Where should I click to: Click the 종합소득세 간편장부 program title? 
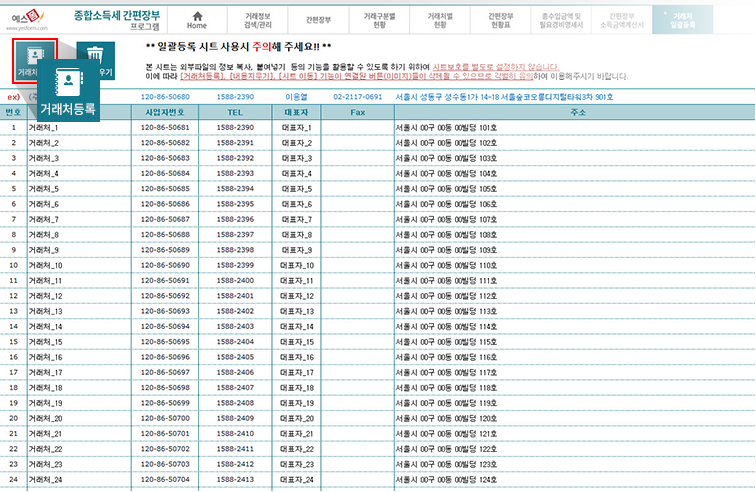pyautogui.click(x=117, y=20)
